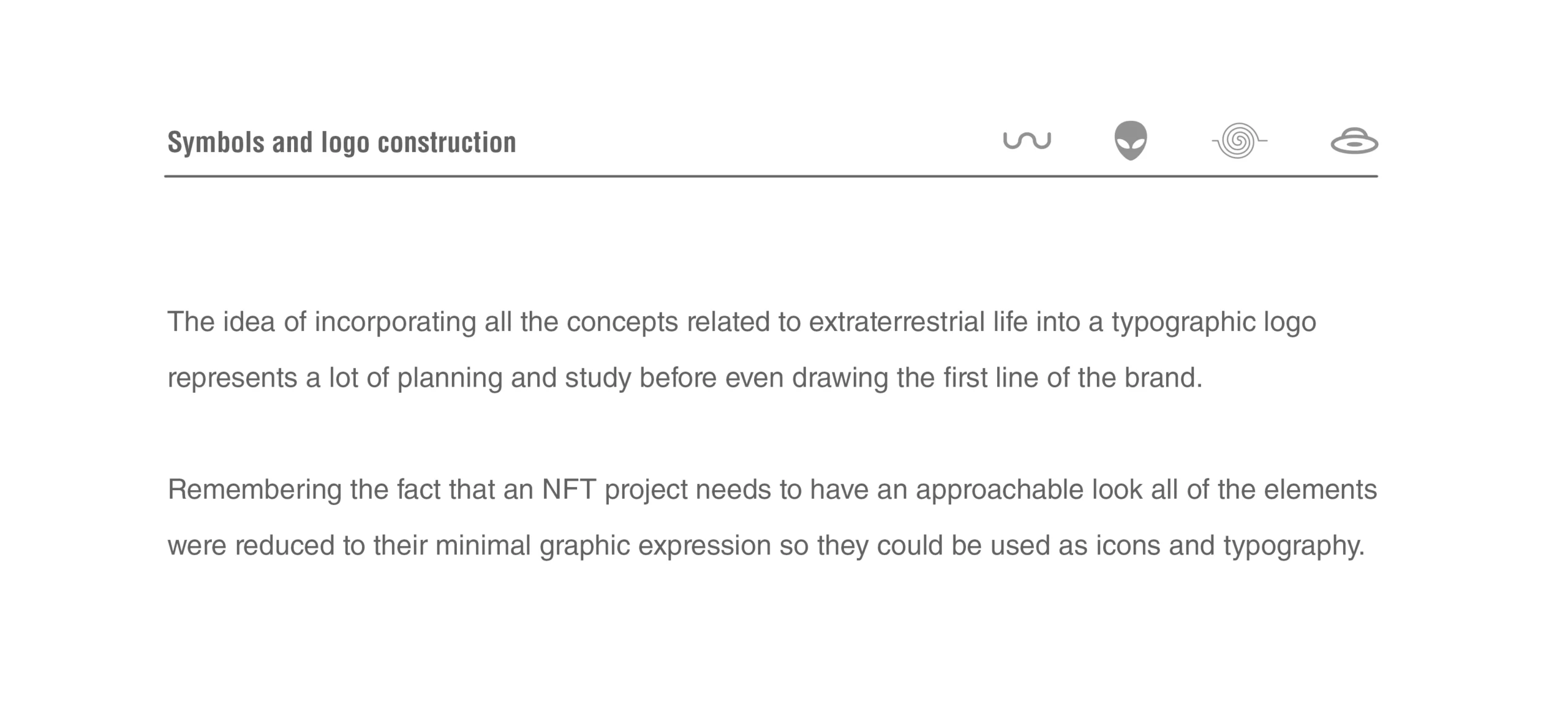
Task: Click the horizontal divider line below heading
Action: tap(771, 176)
